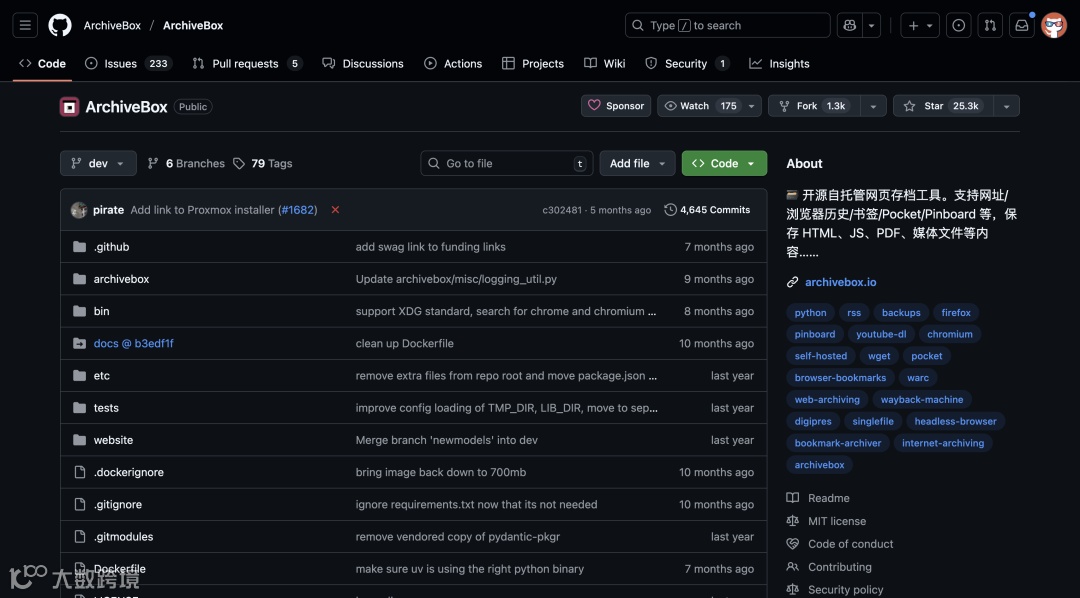Open the .gitmodules file
The width and height of the screenshot is (1080, 598).
click(123, 537)
